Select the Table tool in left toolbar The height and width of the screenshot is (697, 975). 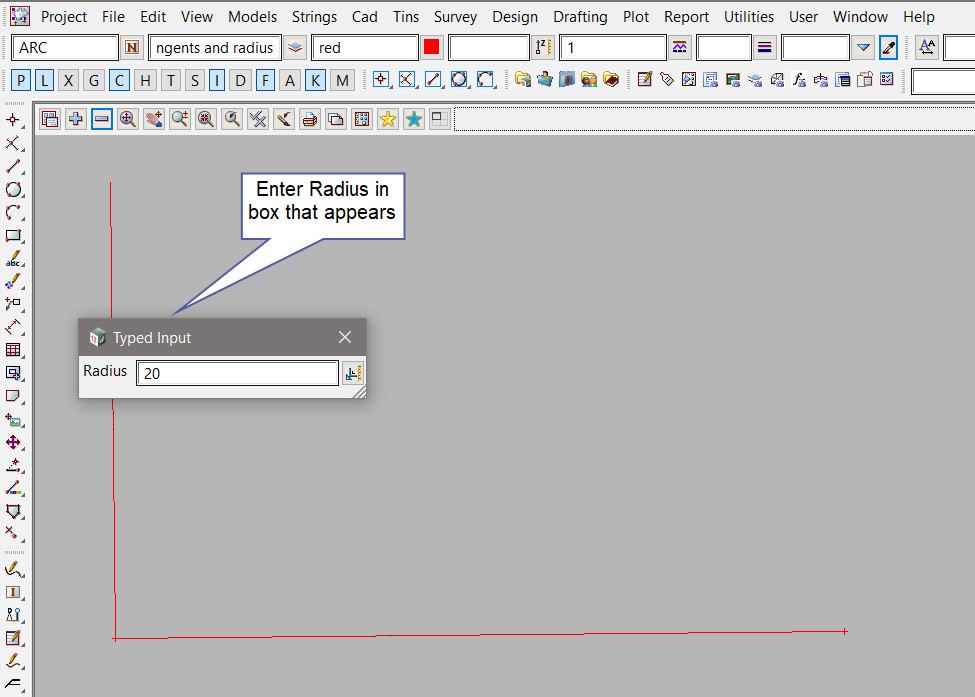coord(13,350)
